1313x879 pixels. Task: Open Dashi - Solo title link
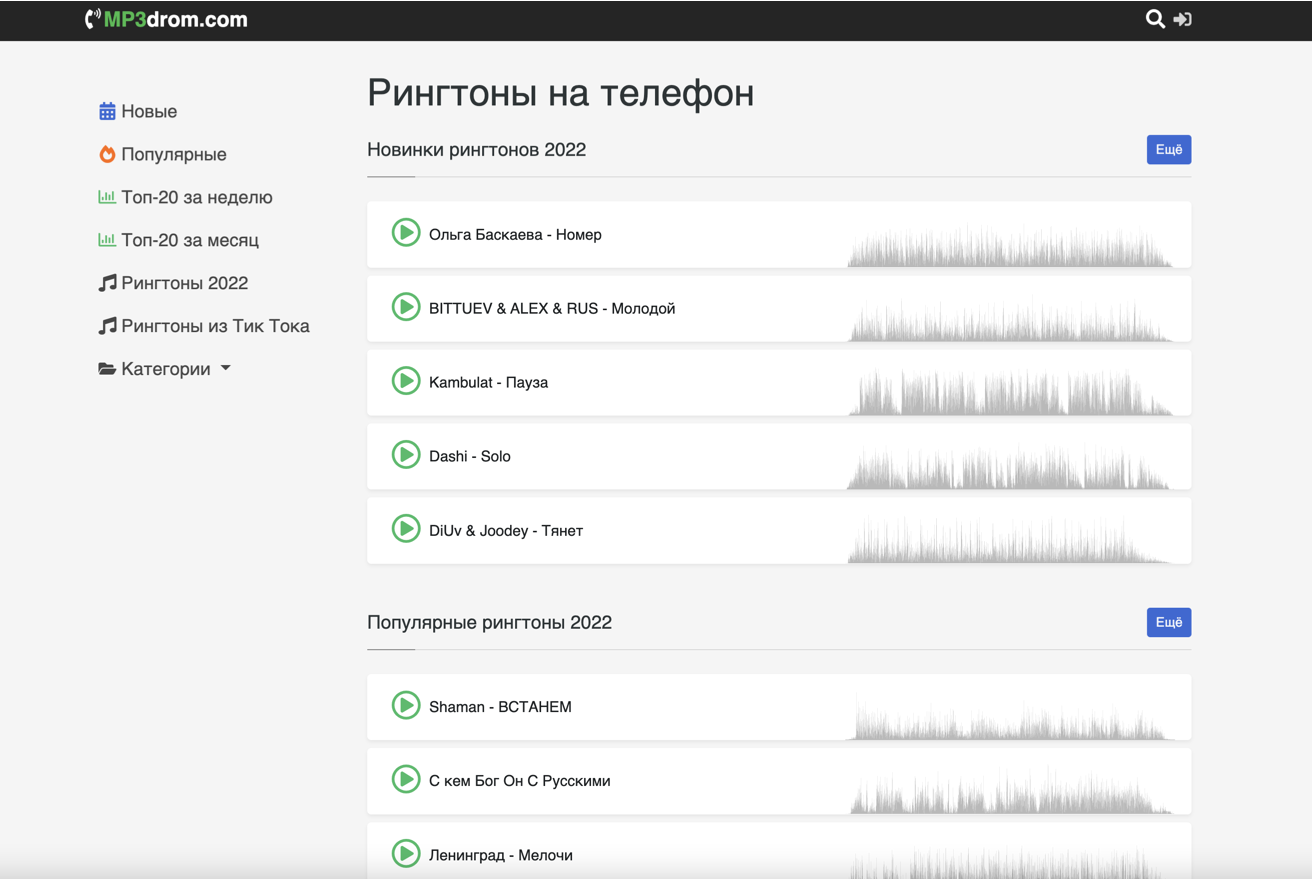(x=470, y=457)
